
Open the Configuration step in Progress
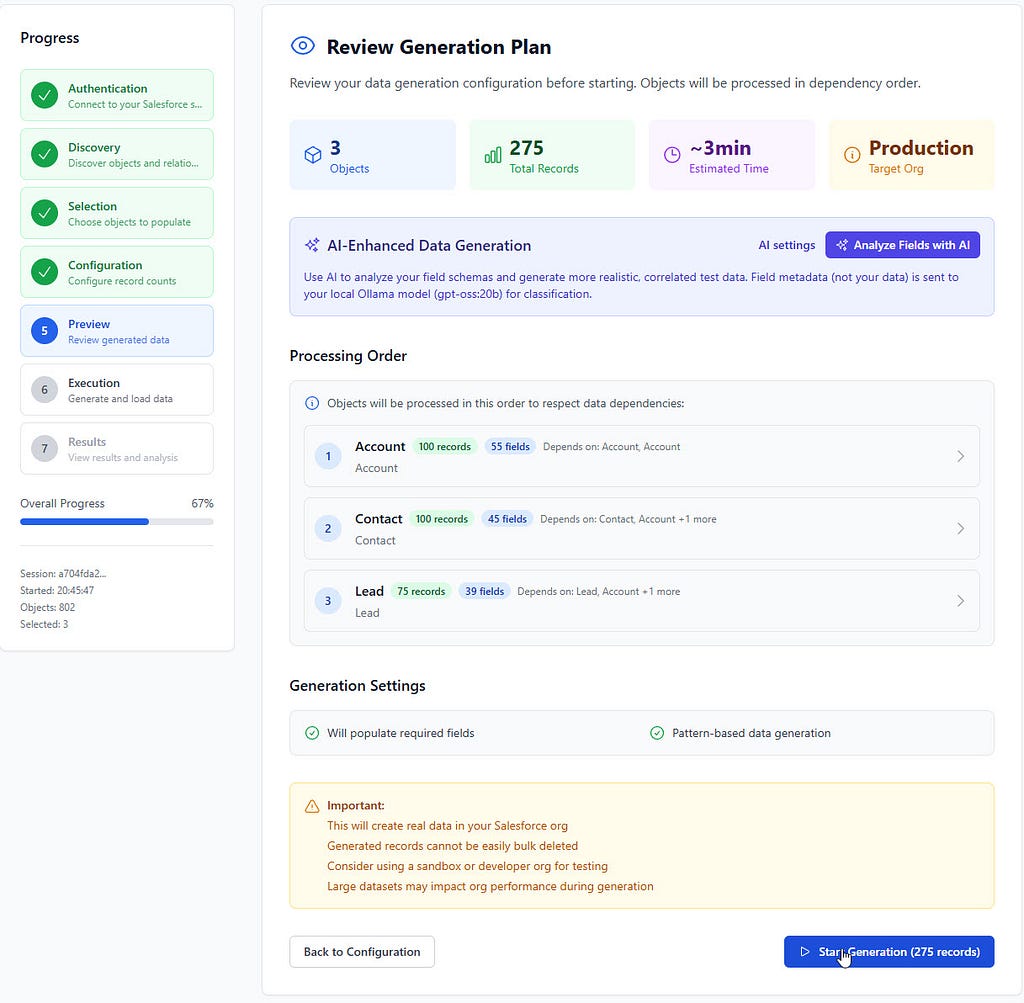(117, 272)
